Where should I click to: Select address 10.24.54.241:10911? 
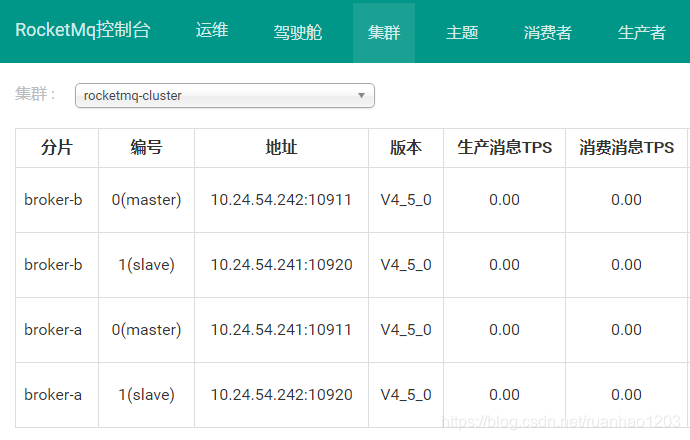point(281,330)
